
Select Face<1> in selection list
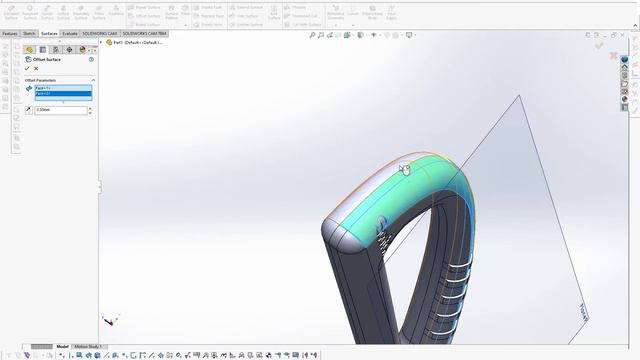[x=63, y=88]
